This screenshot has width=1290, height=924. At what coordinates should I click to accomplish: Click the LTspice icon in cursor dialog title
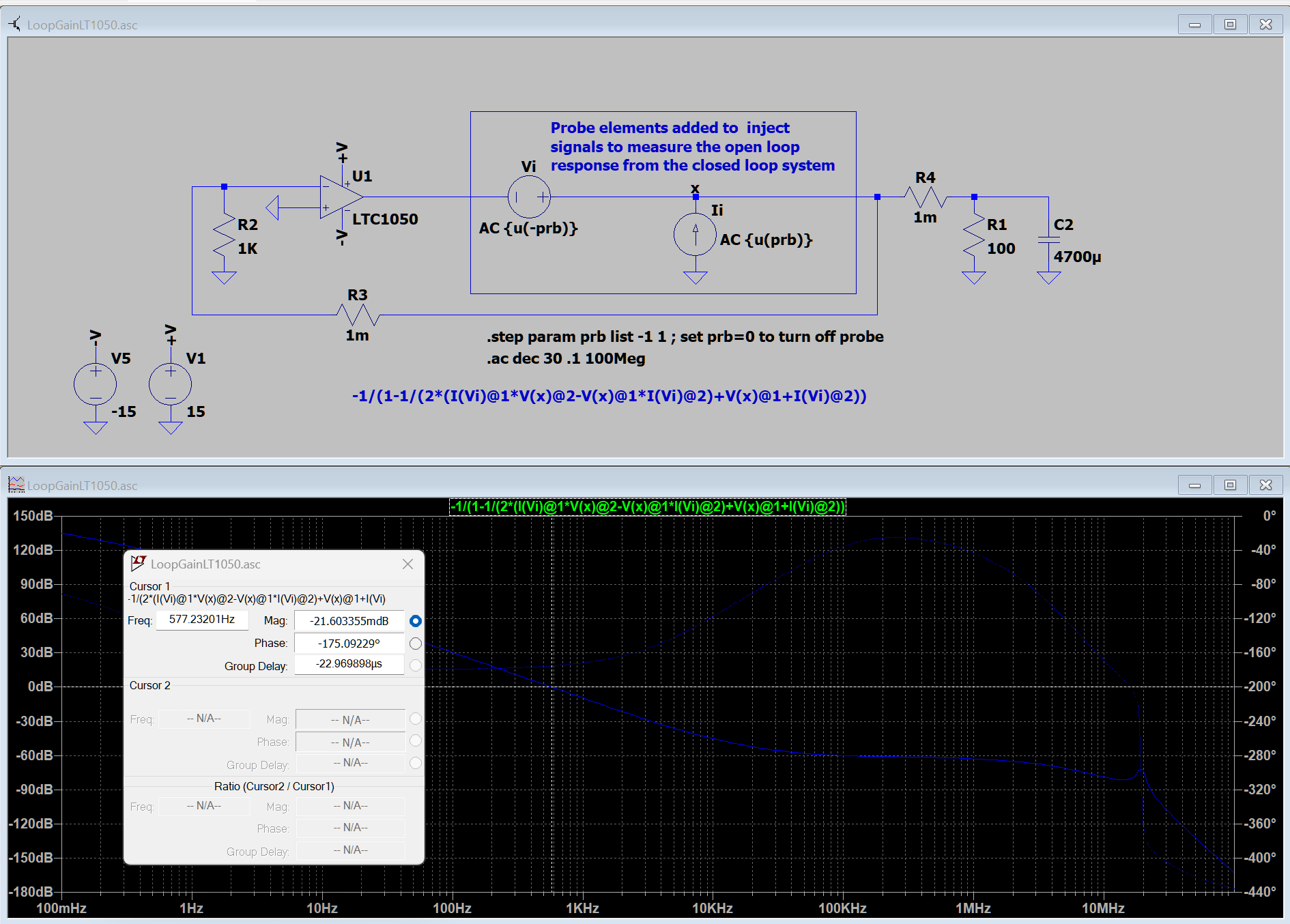tap(139, 564)
